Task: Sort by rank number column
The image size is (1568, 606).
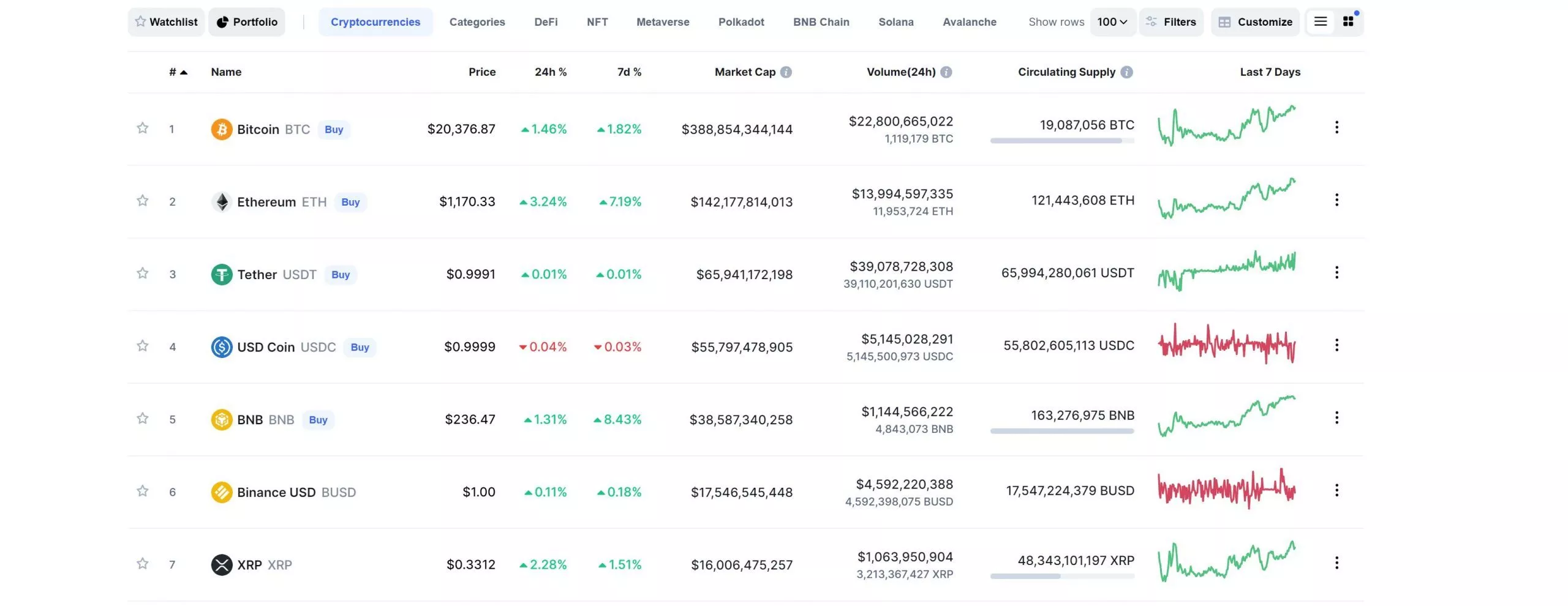Action: pos(178,72)
